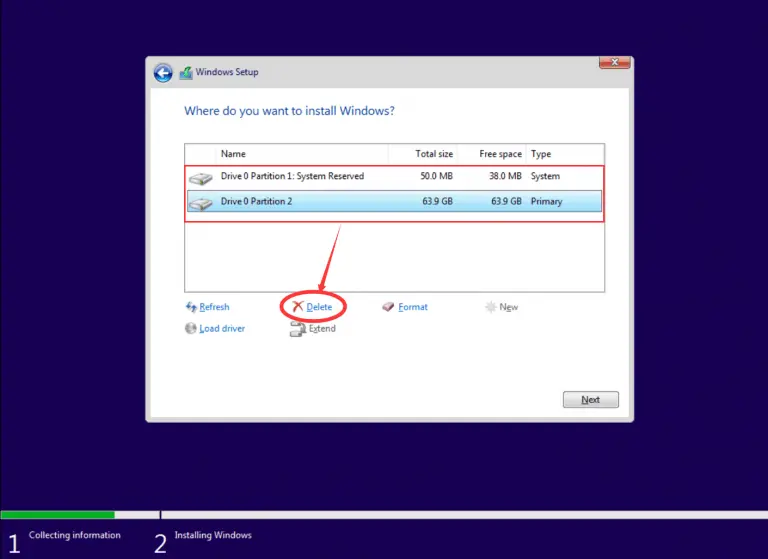Click the Extend partition icon

tap(298, 329)
